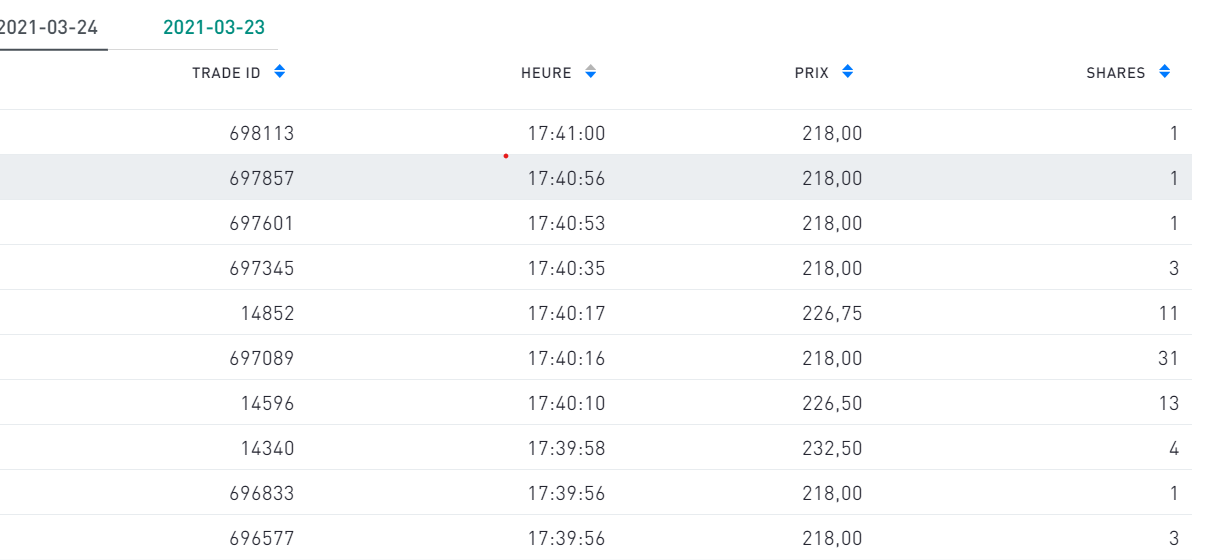The height and width of the screenshot is (560, 1205).
Task: Select the row with trade ID 698113
Action: 262,133
